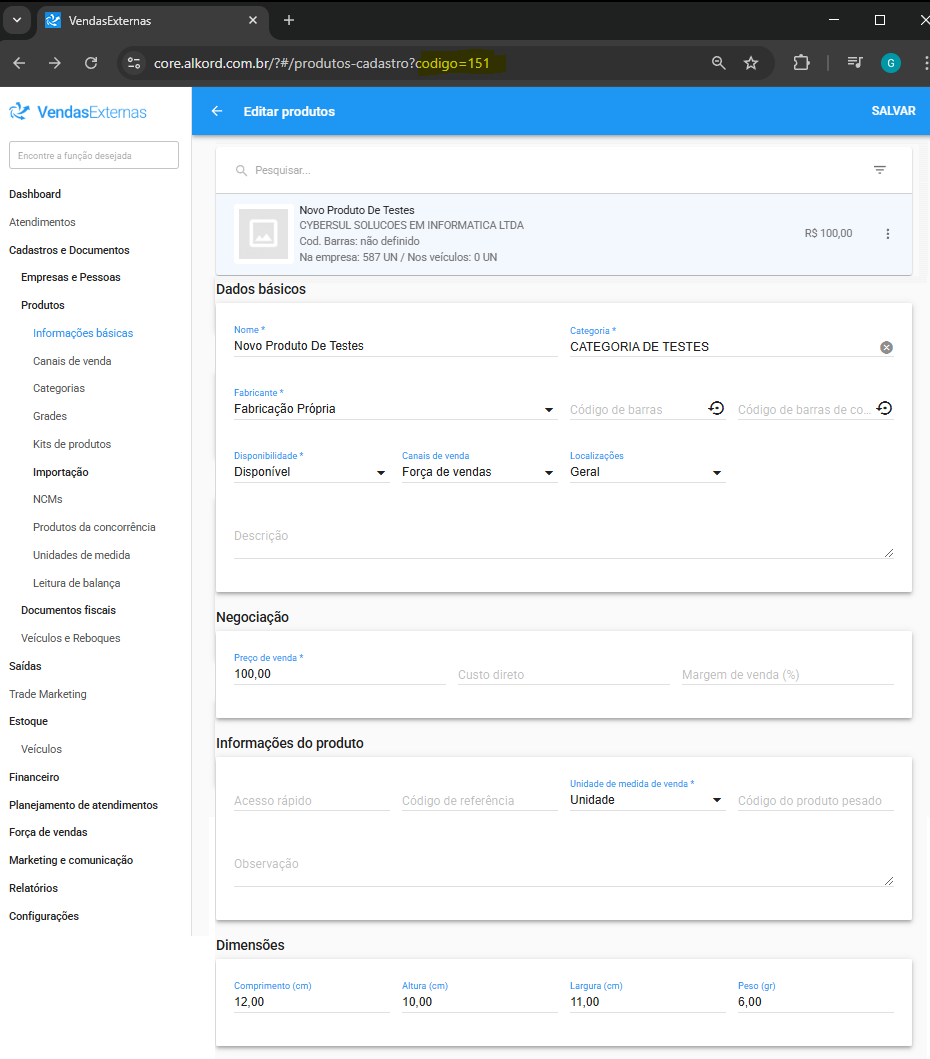Click the generate icon beside Código de barras

click(716, 408)
